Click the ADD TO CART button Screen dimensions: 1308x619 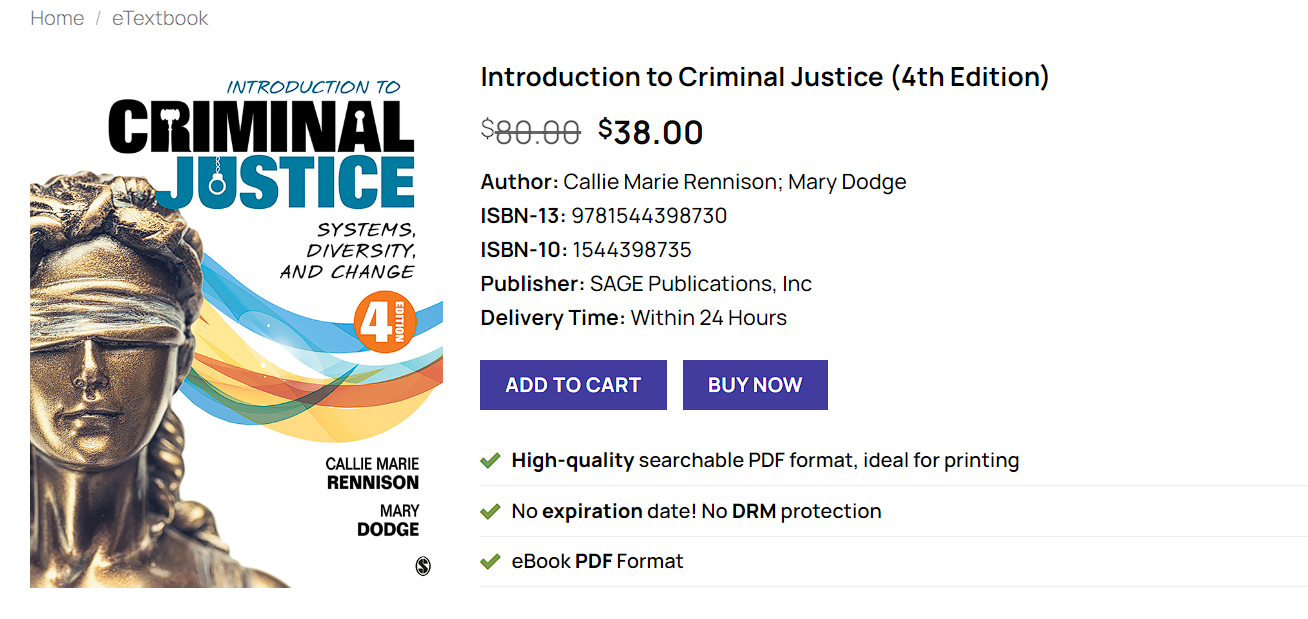point(572,384)
